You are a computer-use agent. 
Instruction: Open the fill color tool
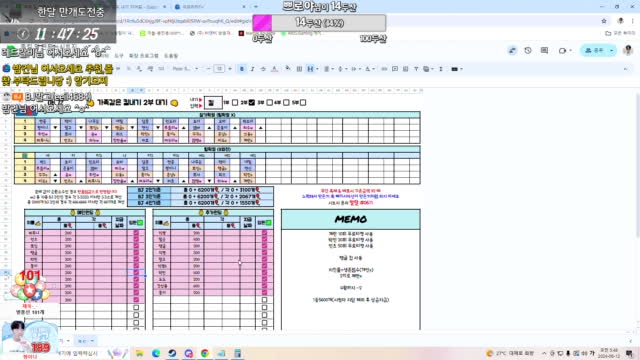288,69
